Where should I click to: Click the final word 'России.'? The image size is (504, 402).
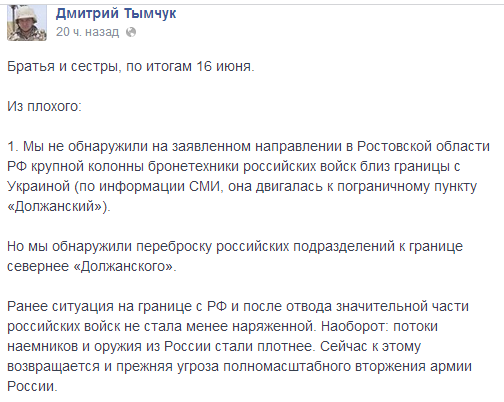[x=32, y=386]
